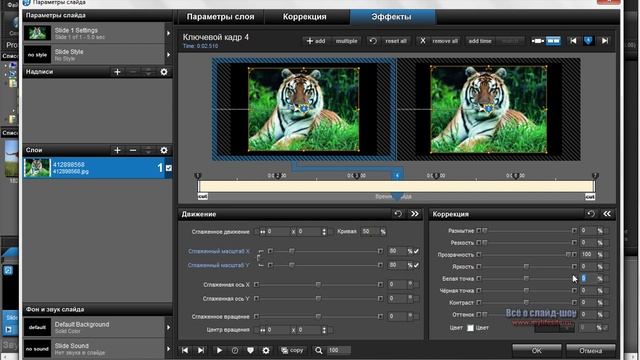This screenshot has width=640, height=360.
Task: Click the zoom magnifier icon
Action: tap(318, 350)
